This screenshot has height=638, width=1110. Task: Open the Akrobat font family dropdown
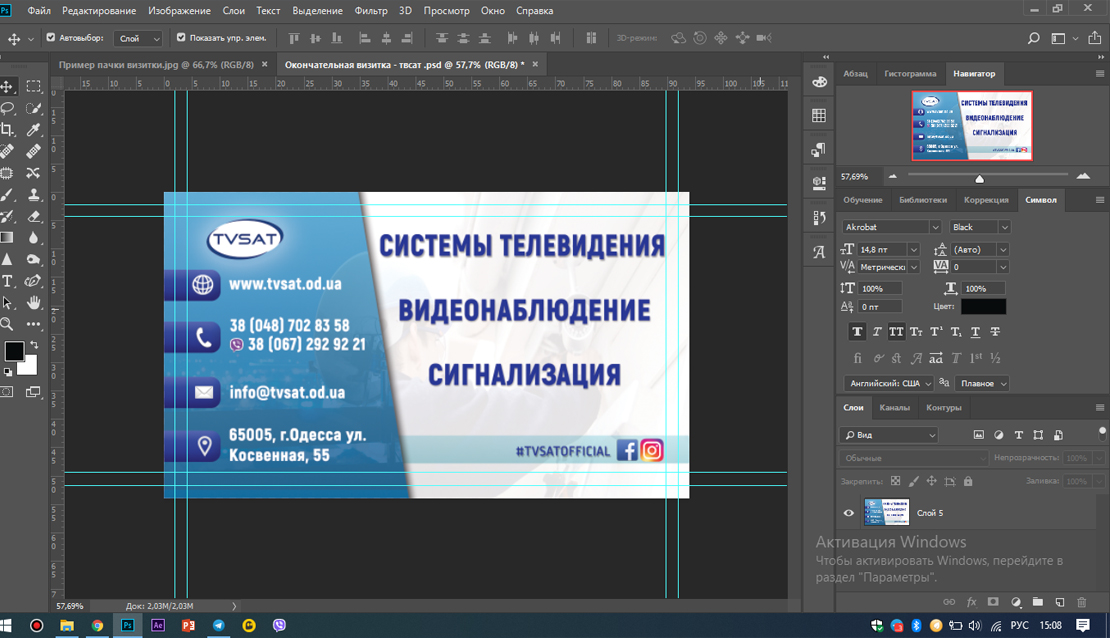coord(891,227)
